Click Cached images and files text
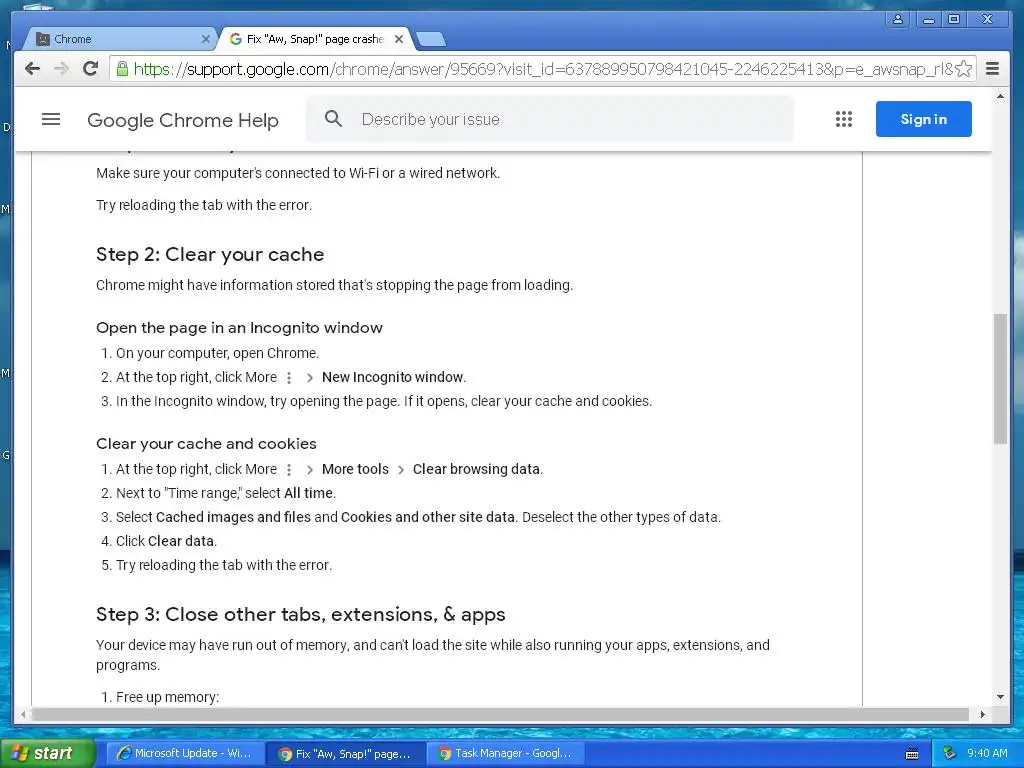 233,517
